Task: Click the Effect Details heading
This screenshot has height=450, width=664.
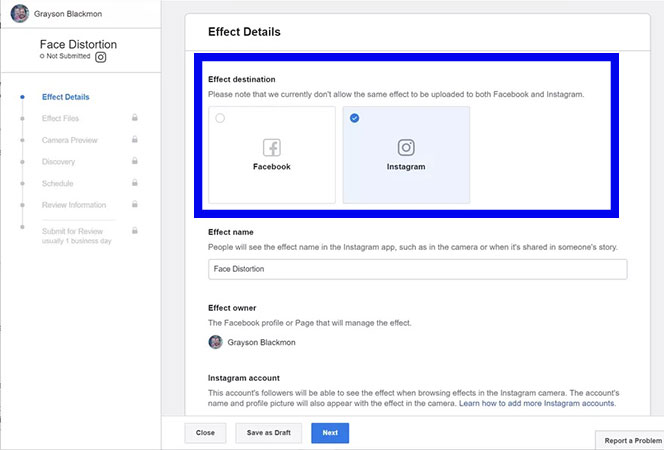Action: coord(244,32)
